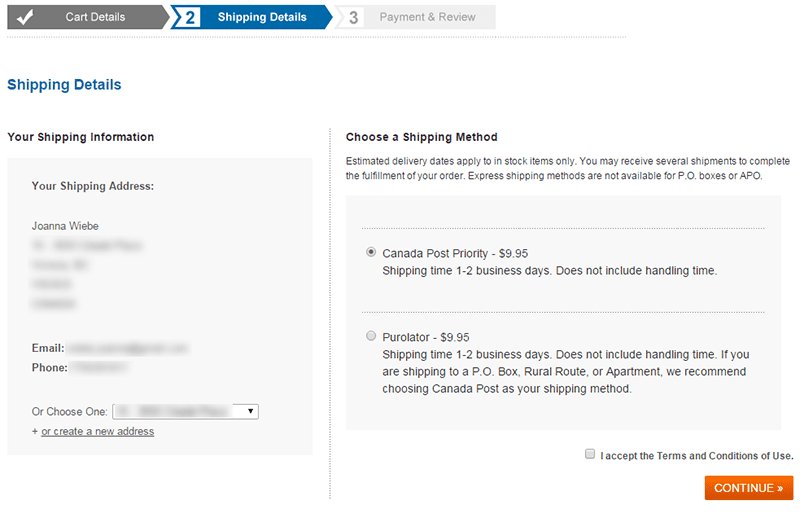Click the Canada Post Priority - $9.95 label

455,254
